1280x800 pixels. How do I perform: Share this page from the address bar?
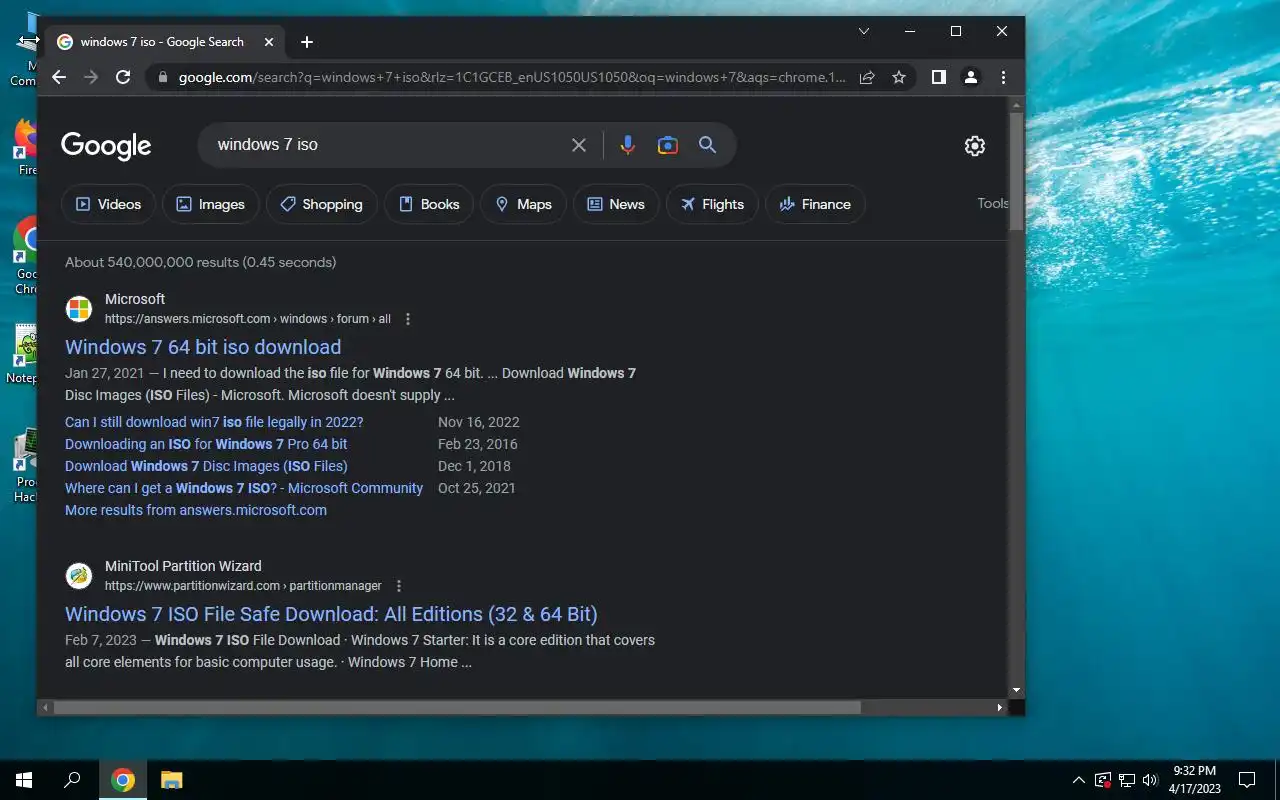pyautogui.click(x=867, y=77)
